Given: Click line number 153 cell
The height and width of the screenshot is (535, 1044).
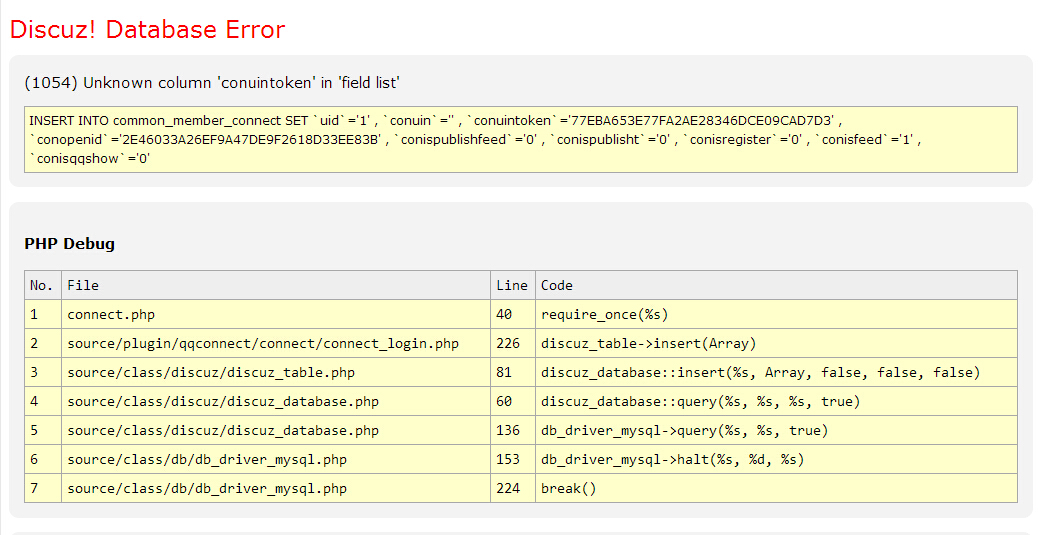Looking at the screenshot, I should [x=508, y=459].
